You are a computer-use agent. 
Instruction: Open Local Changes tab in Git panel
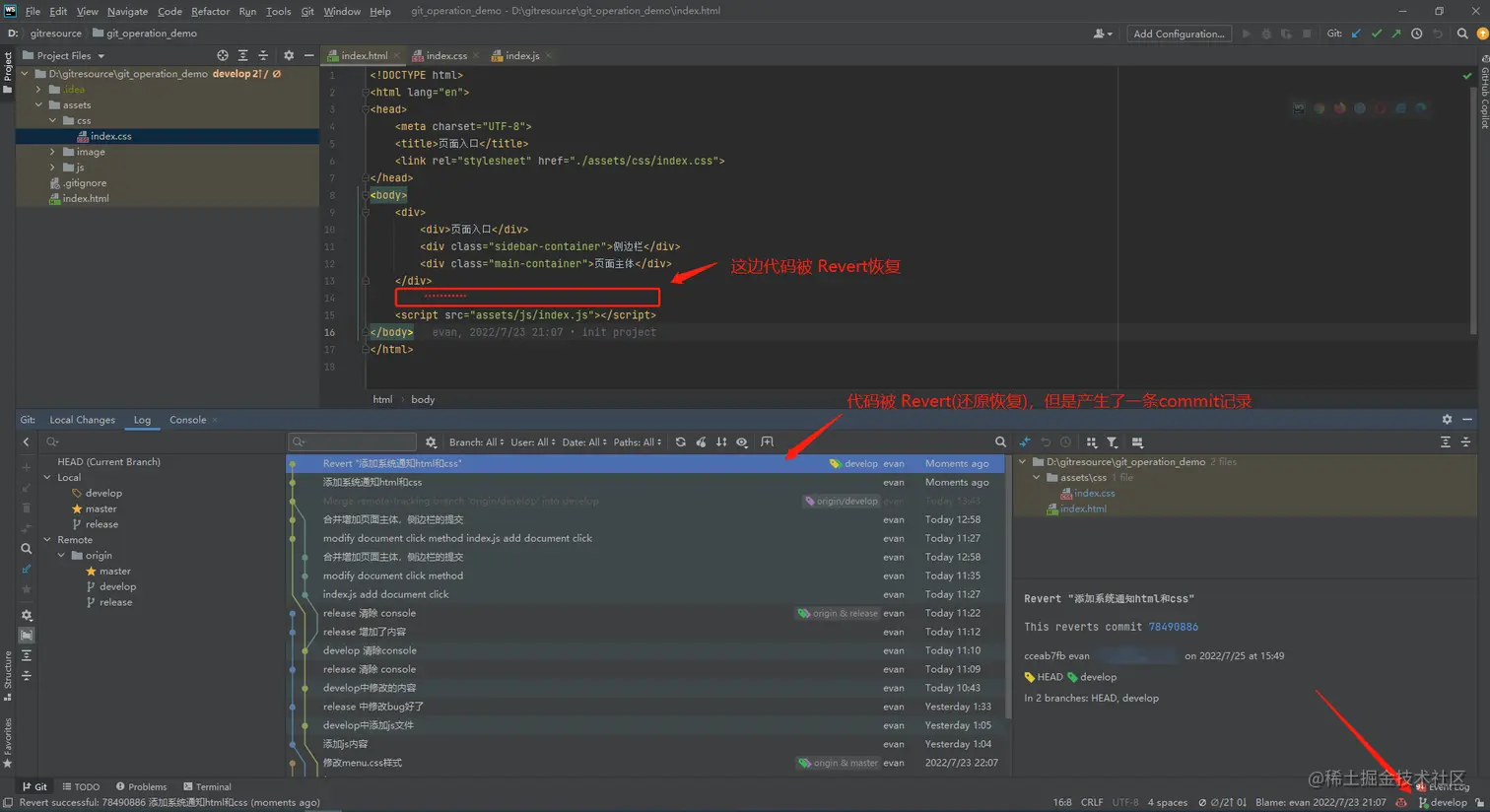[82, 420]
